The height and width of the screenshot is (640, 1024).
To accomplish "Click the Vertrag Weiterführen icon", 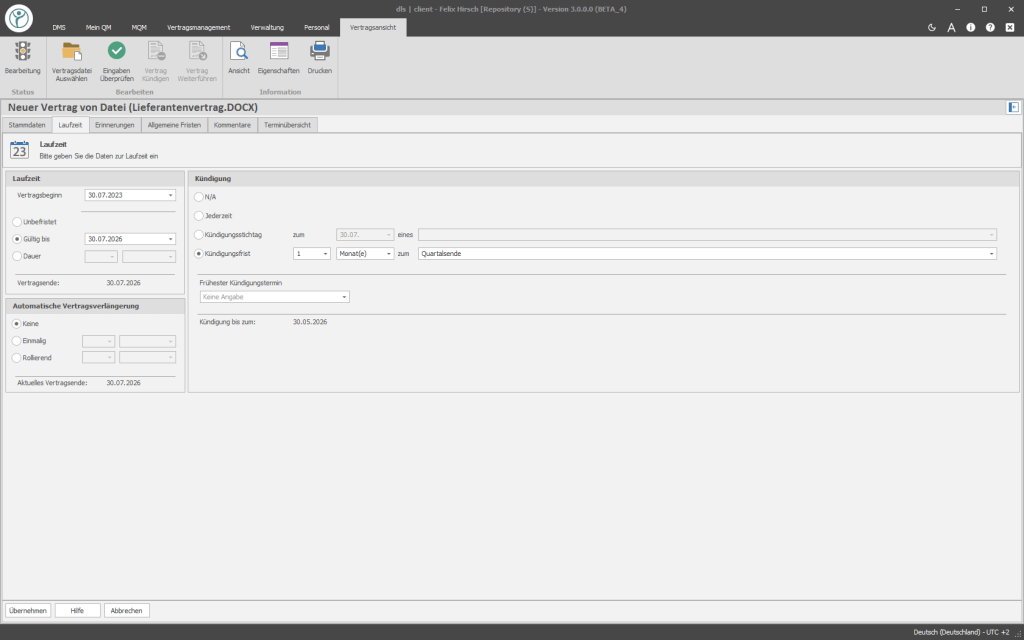I will pyautogui.click(x=197, y=51).
